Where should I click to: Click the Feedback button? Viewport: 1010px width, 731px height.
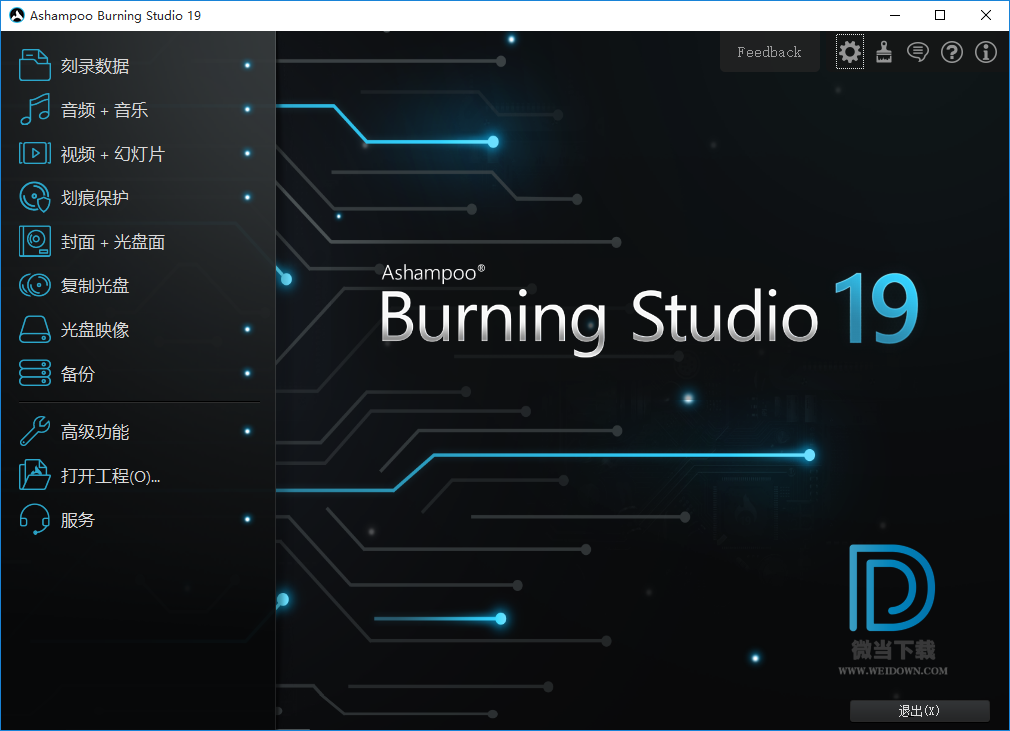(770, 52)
